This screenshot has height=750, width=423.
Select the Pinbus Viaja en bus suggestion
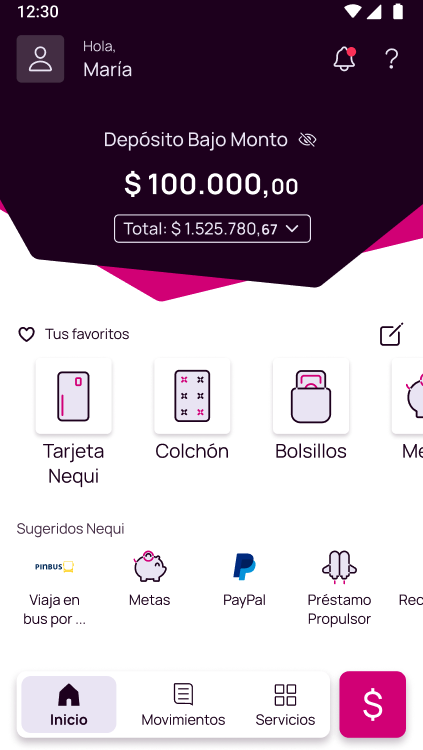(x=55, y=588)
